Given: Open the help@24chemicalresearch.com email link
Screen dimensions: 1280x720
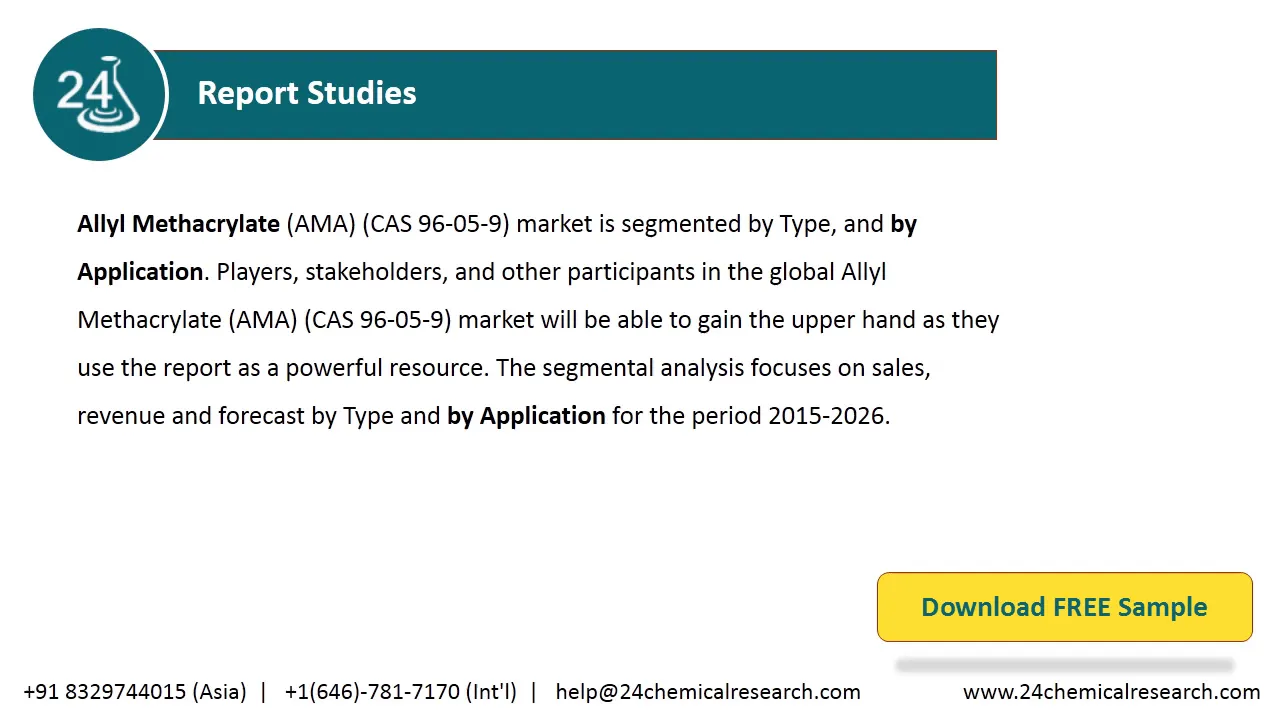Looking at the screenshot, I should pos(708,691).
